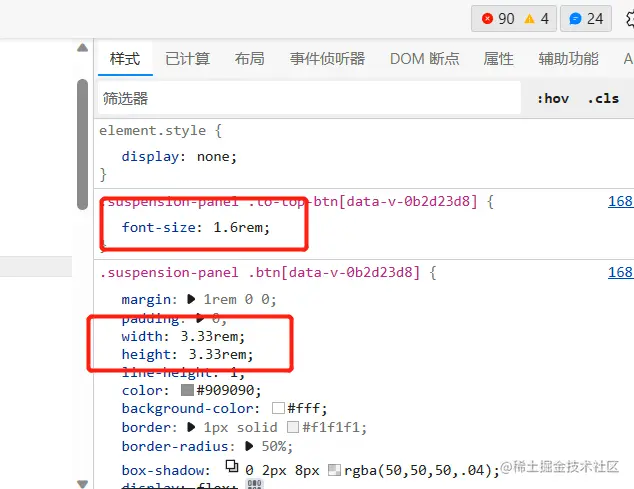Edit the font-size 1.6rem value

point(238,227)
